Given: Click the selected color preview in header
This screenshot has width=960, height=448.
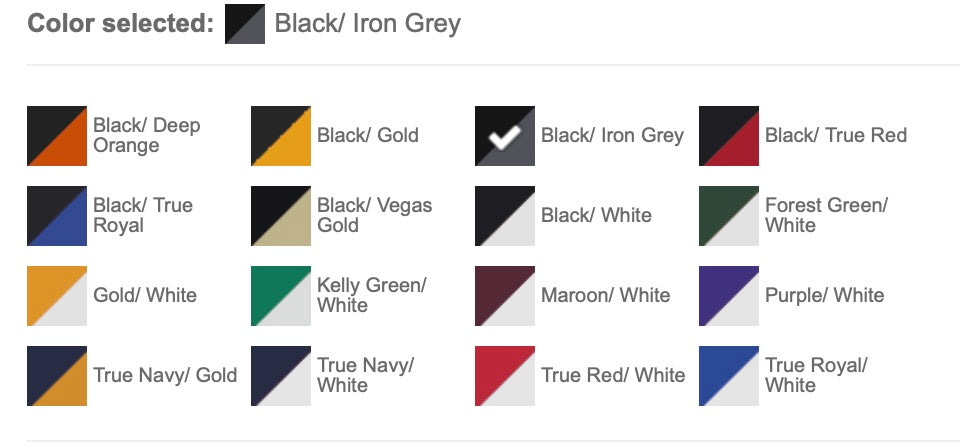Looking at the screenshot, I should point(245,24).
